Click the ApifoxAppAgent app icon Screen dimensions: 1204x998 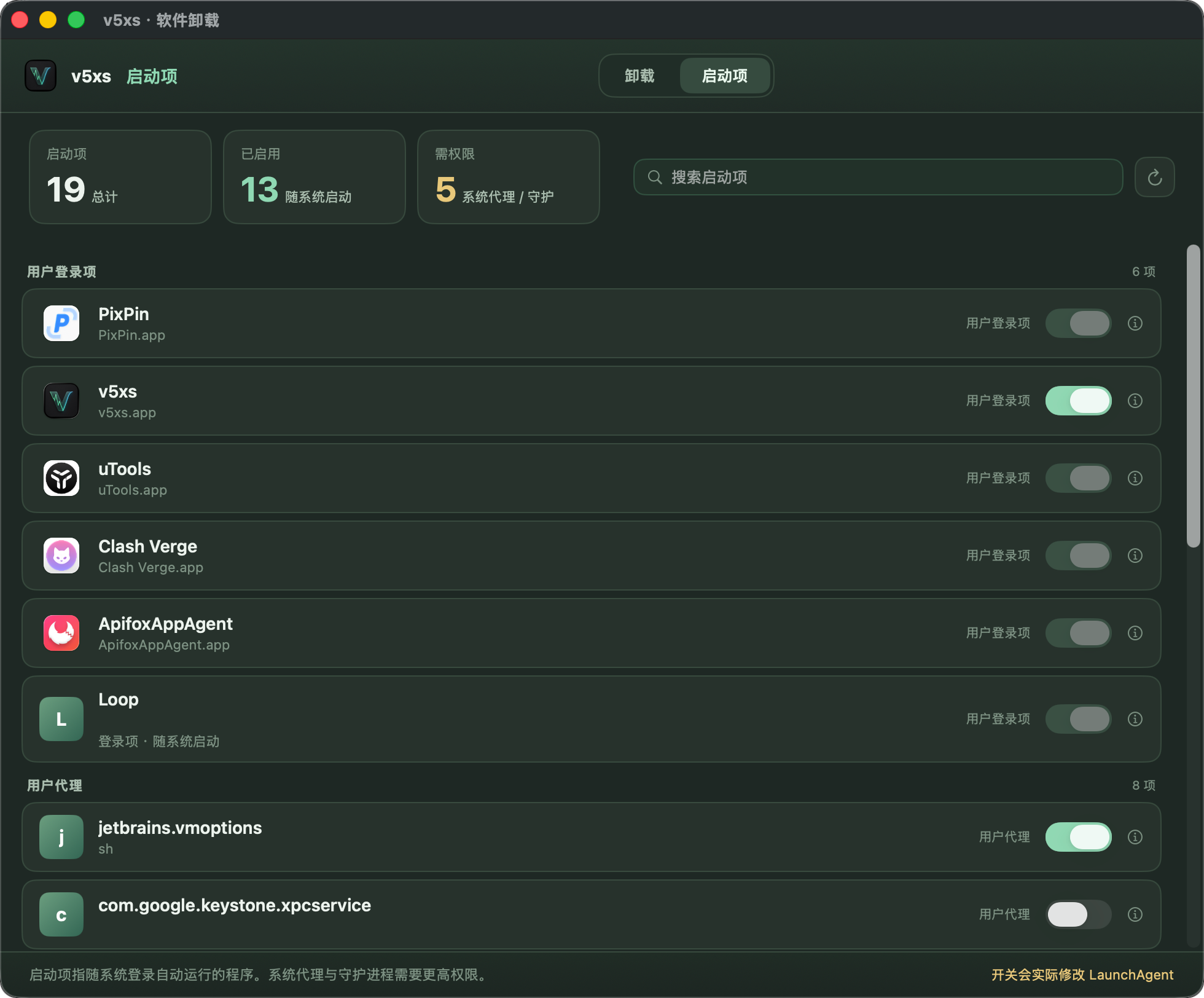pyautogui.click(x=61, y=633)
